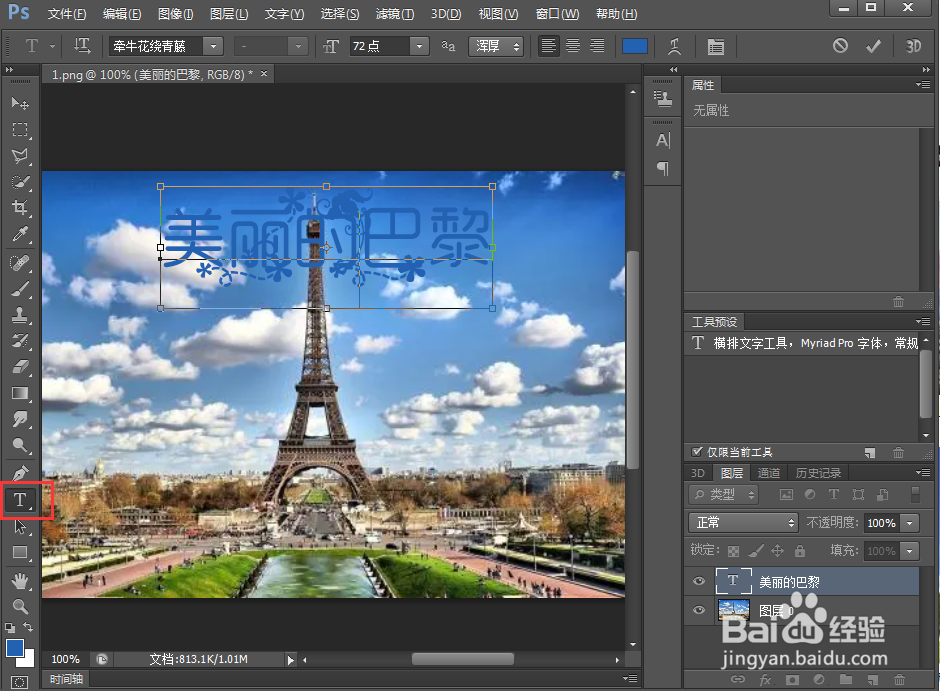Hide the 图层 0 layer
Image resolution: width=940 pixels, height=691 pixels.
(x=698, y=610)
